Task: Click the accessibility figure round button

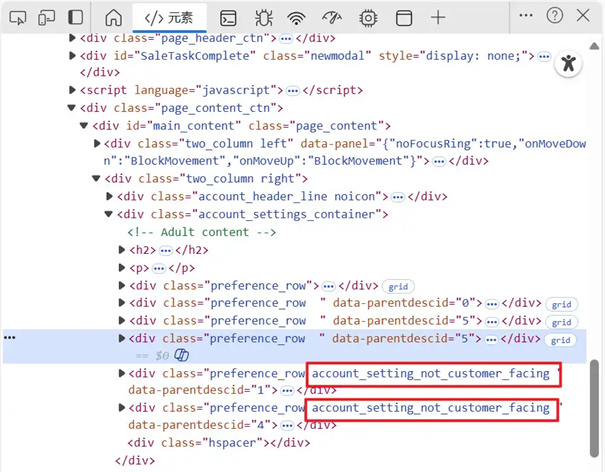Action: click(568, 63)
